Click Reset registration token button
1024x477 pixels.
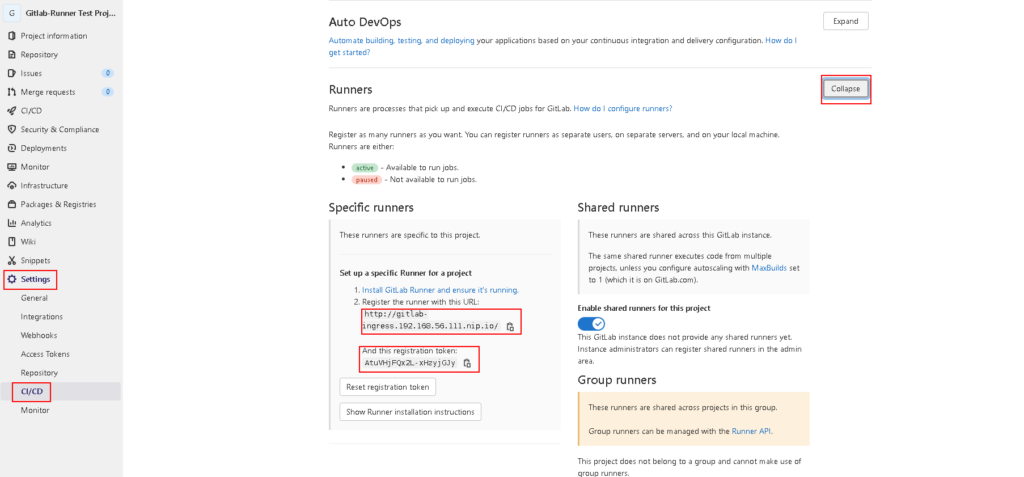[x=388, y=387]
